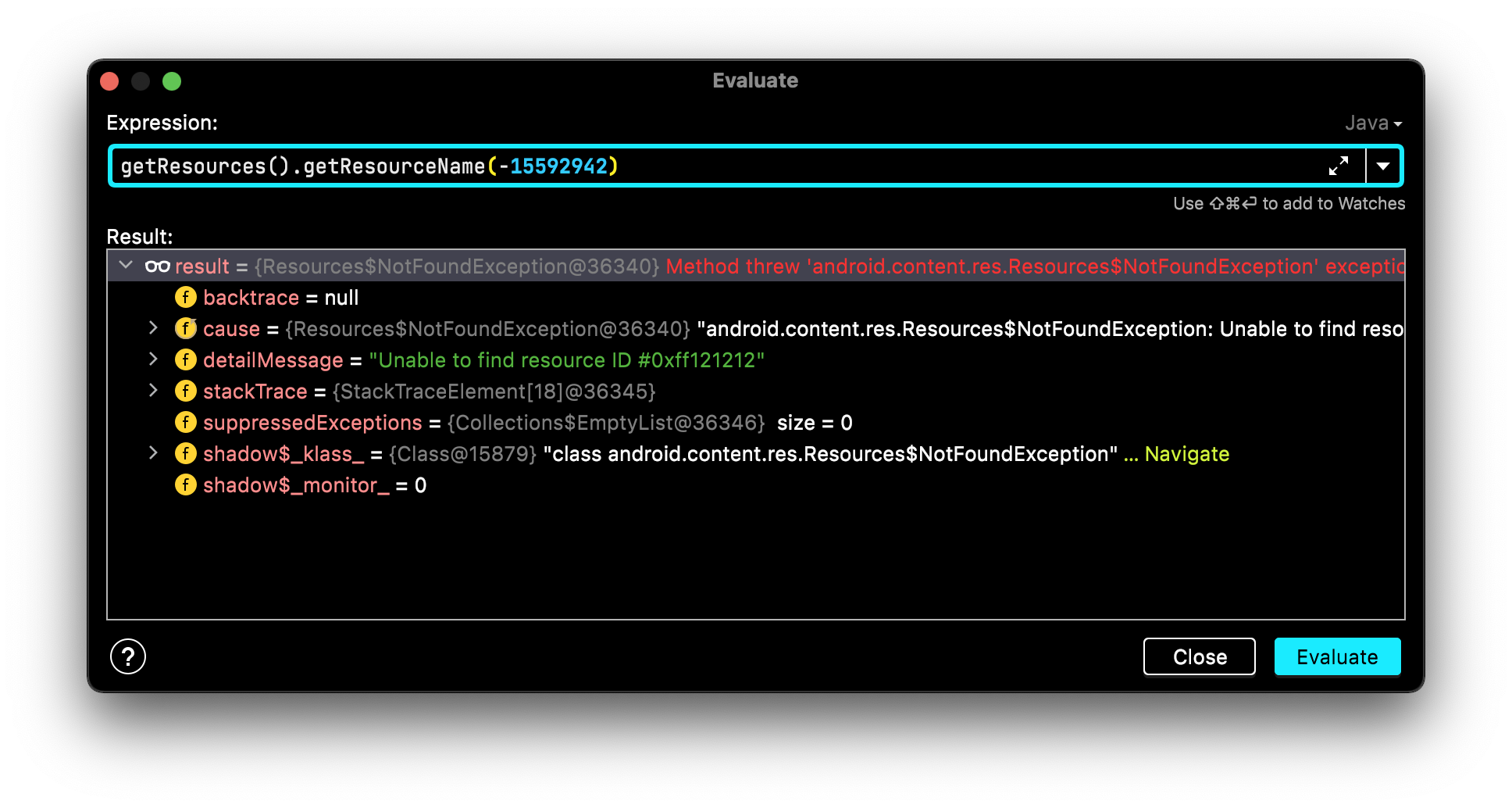Select the cause field icon
Viewport: 1512px width, 808px height.
click(185, 328)
